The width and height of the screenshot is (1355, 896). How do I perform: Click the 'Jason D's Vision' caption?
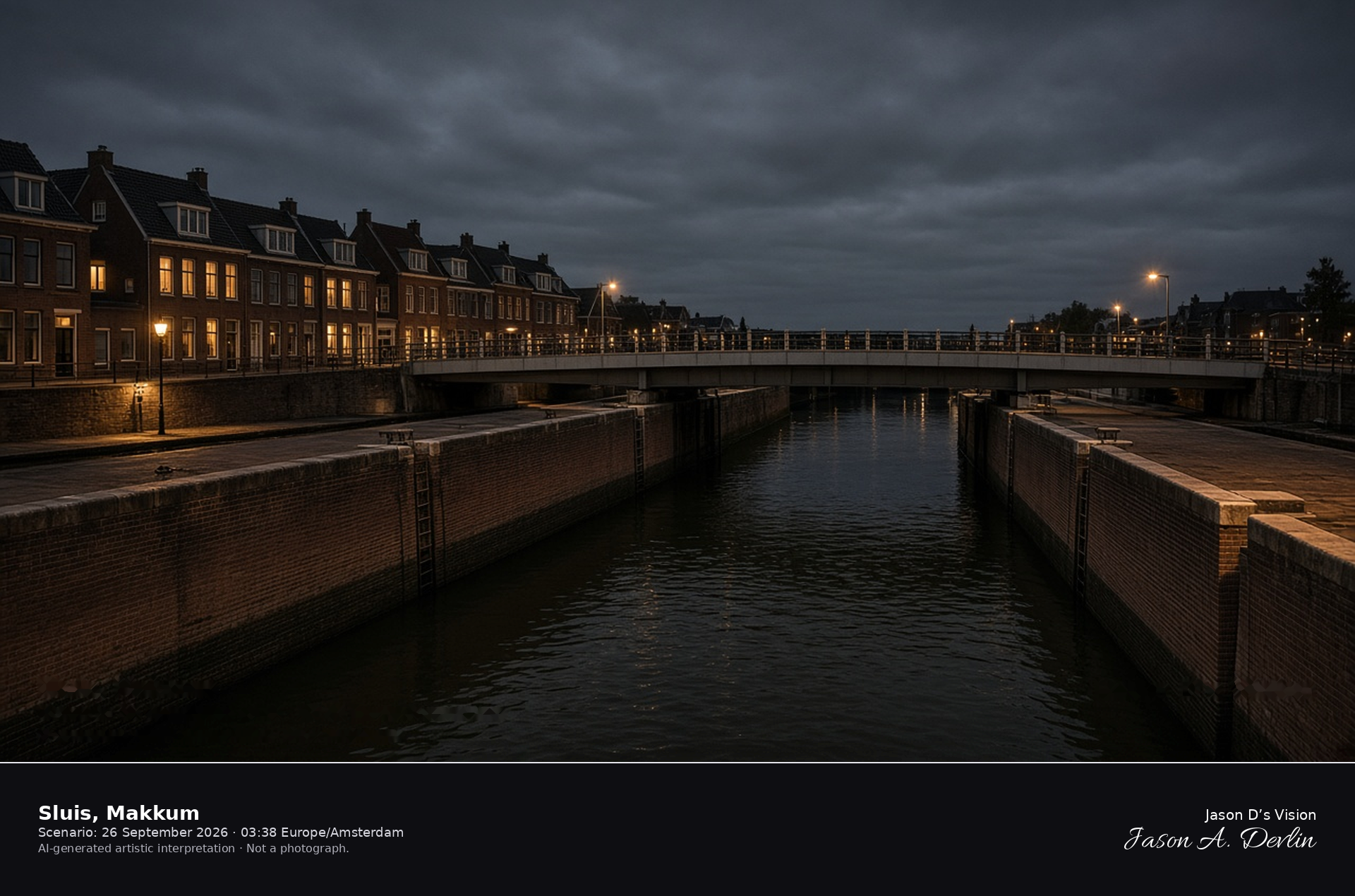pos(1260,815)
